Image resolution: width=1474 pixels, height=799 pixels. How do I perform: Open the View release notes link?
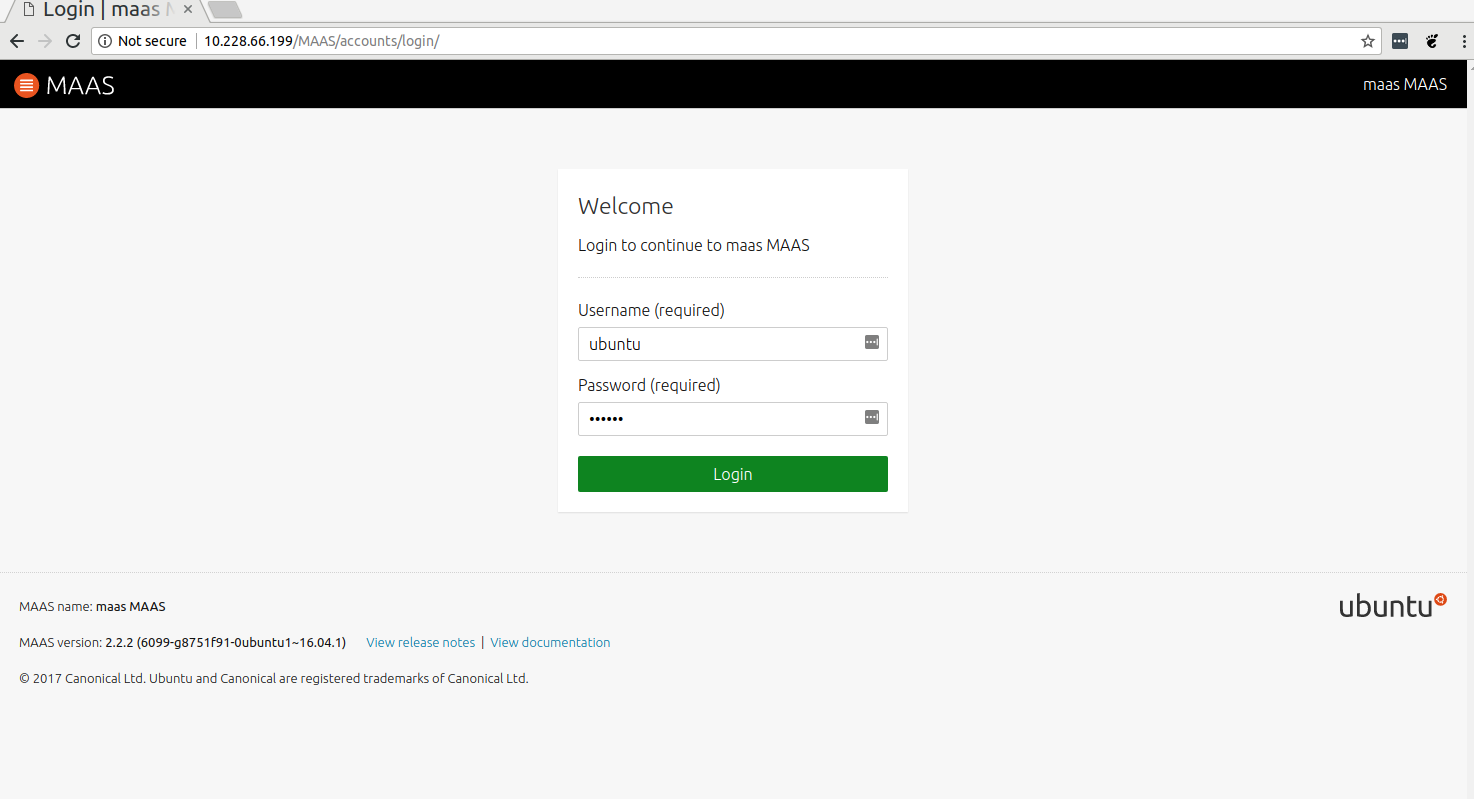(420, 642)
